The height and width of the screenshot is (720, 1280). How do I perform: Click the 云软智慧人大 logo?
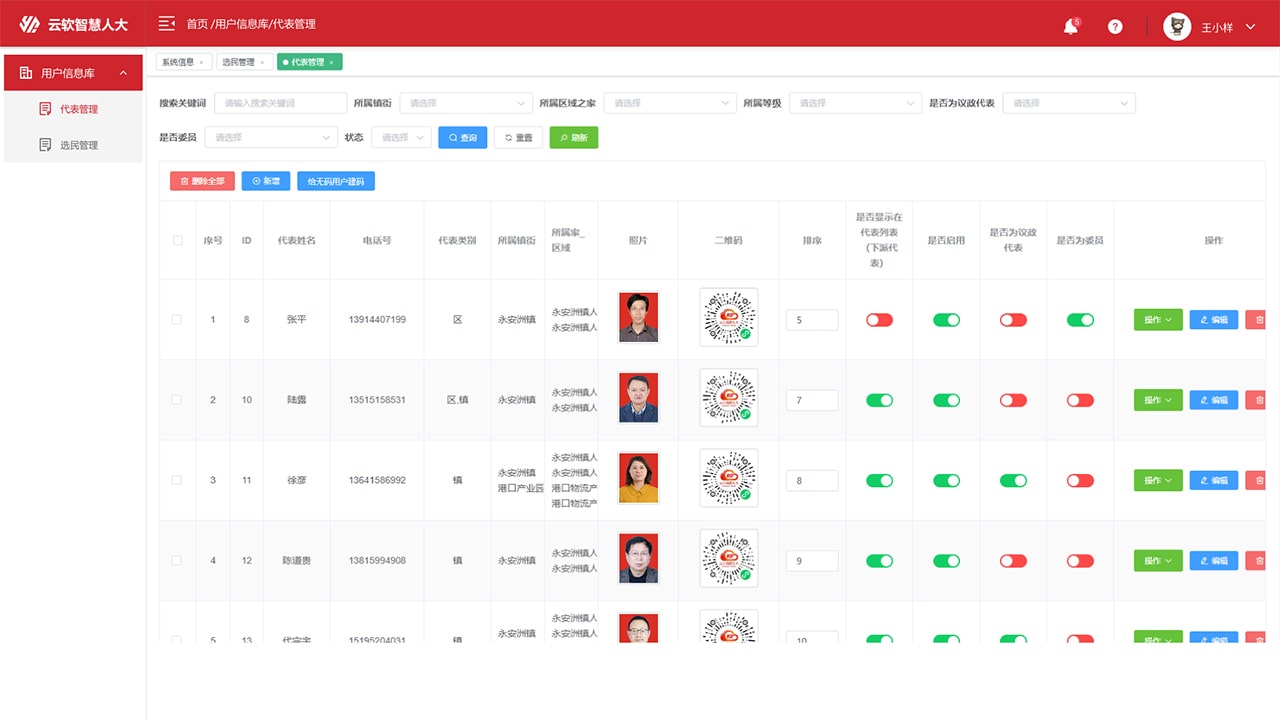pos(74,24)
